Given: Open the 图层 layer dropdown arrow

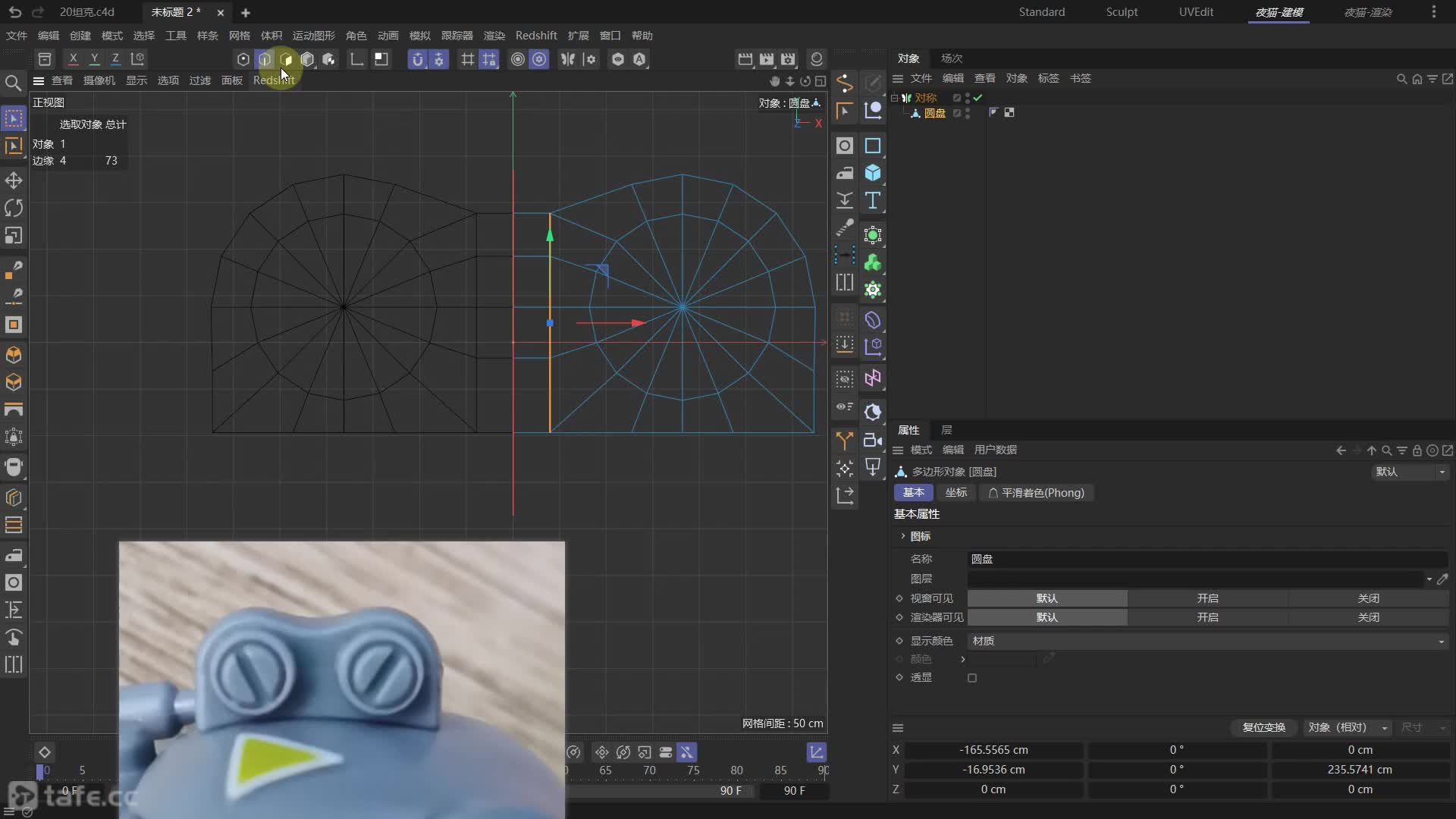Looking at the screenshot, I should 1429,579.
